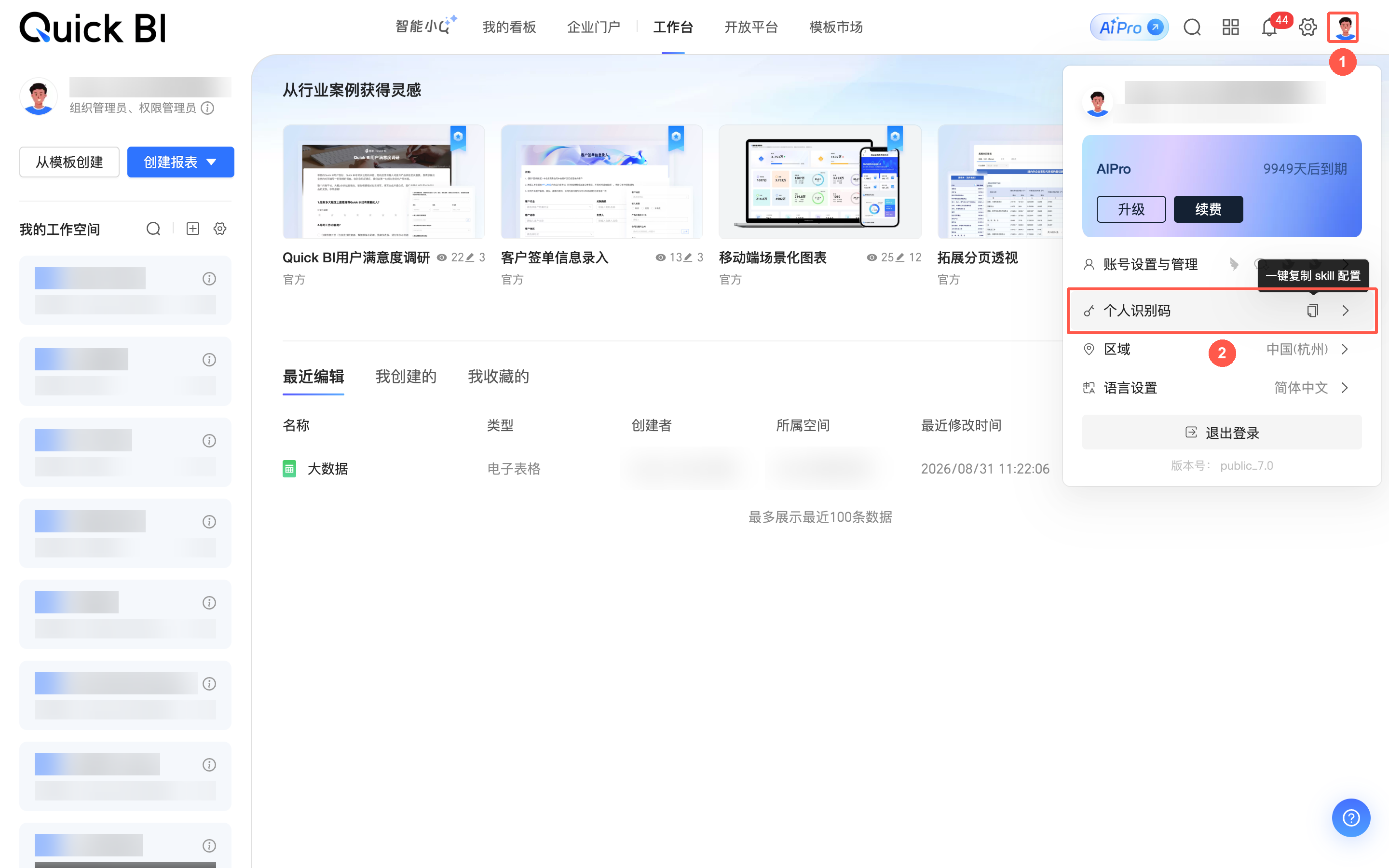Click info icon of sixth workspace card

(x=209, y=683)
